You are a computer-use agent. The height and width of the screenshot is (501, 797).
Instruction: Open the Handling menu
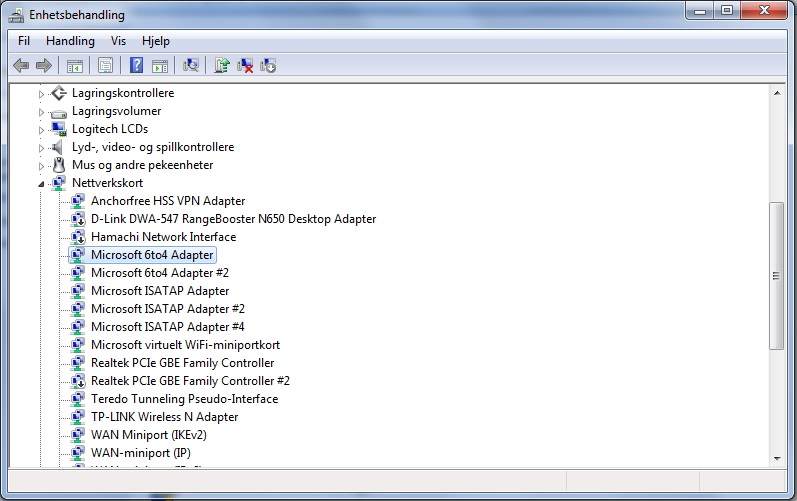tap(70, 41)
